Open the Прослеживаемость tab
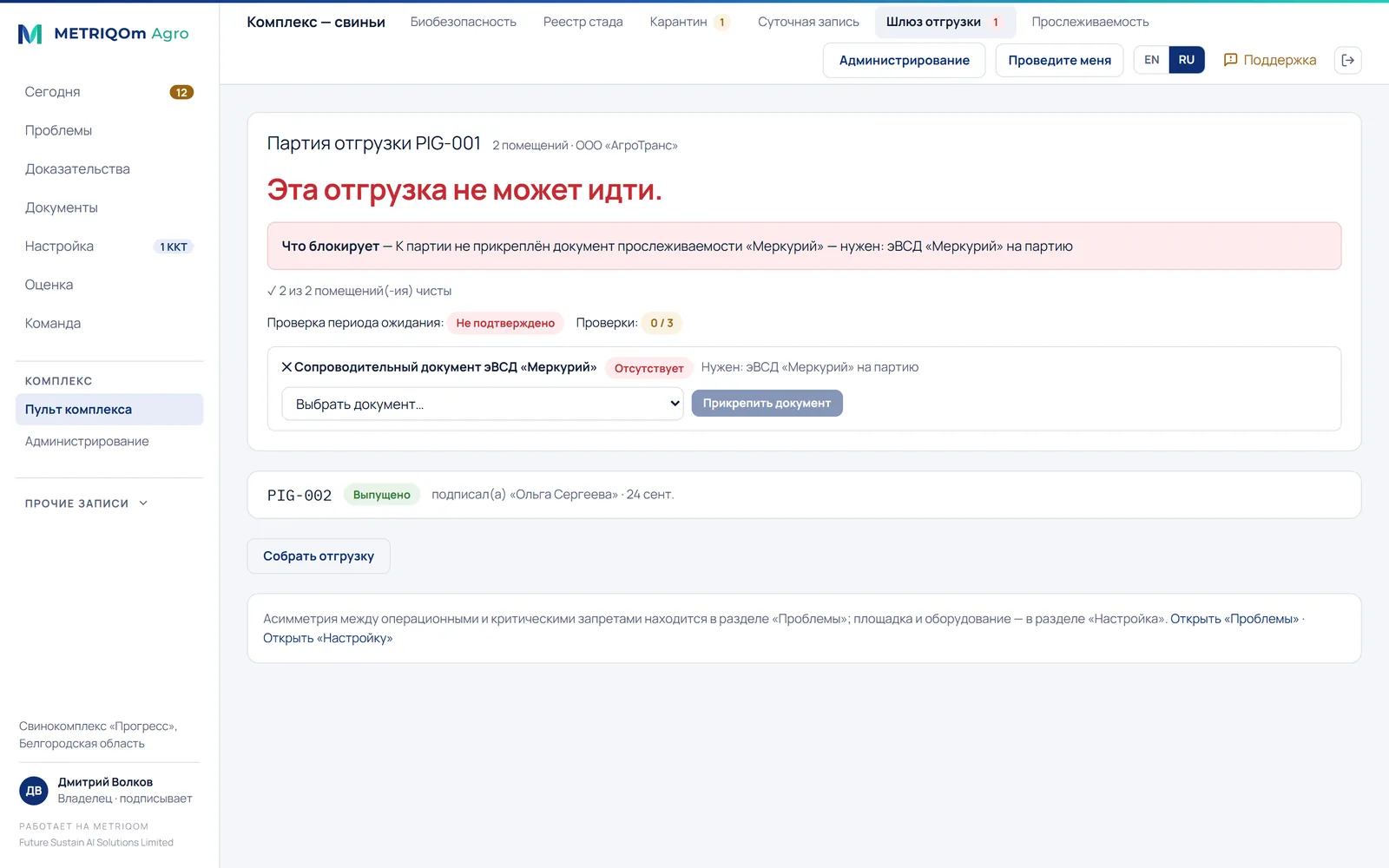The width and height of the screenshot is (1389, 868). pyautogui.click(x=1090, y=22)
